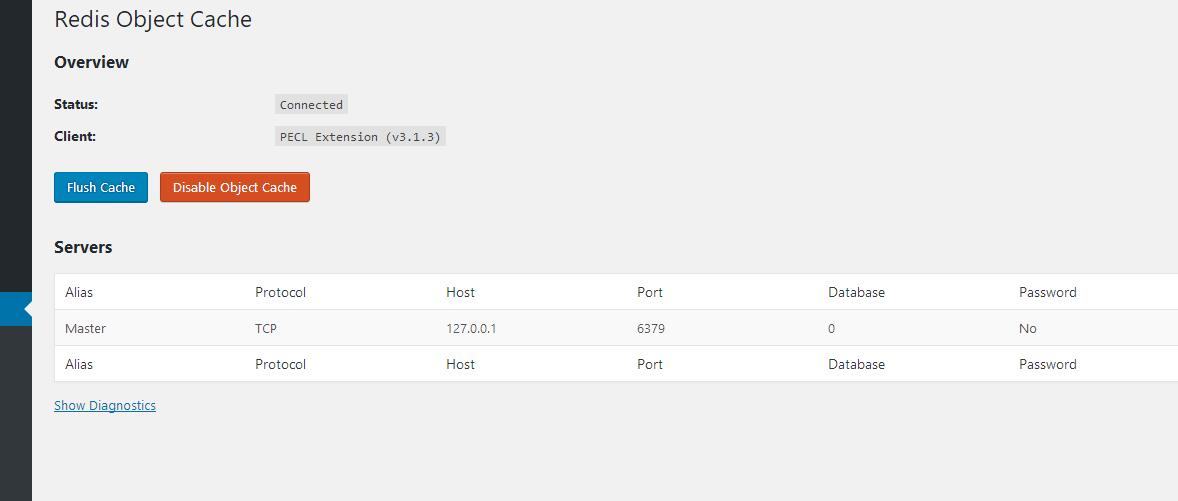Click the Alias column header at the table top

coord(79,292)
